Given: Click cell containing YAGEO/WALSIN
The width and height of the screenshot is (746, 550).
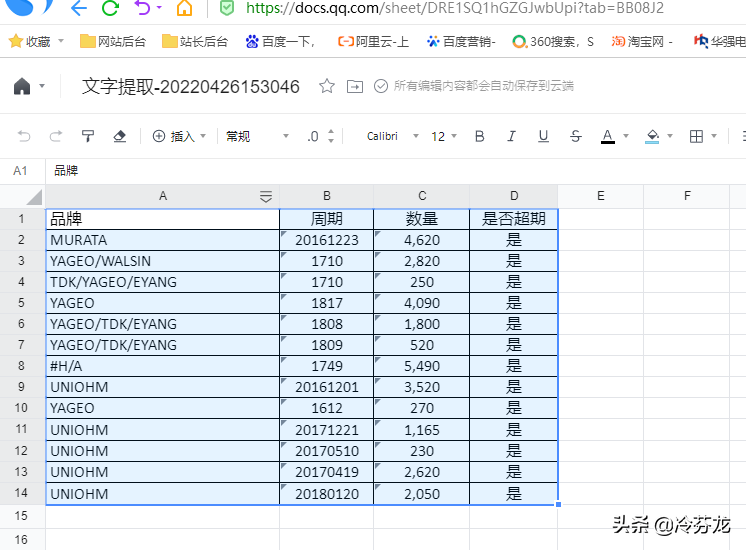Looking at the screenshot, I should click(x=163, y=261).
